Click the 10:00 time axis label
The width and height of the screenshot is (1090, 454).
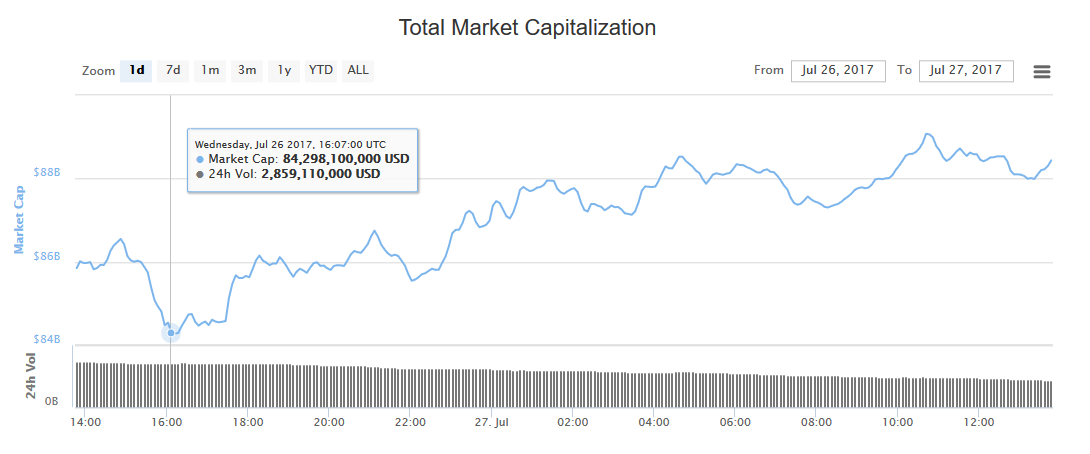pos(897,422)
